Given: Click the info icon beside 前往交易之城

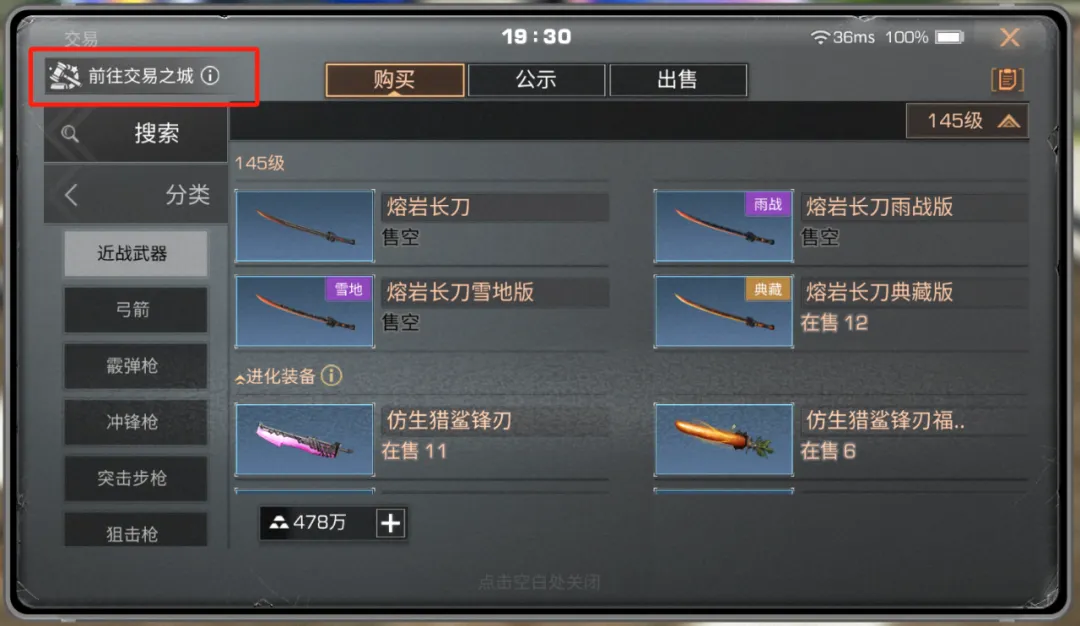Looking at the screenshot, I should [211, 76].
